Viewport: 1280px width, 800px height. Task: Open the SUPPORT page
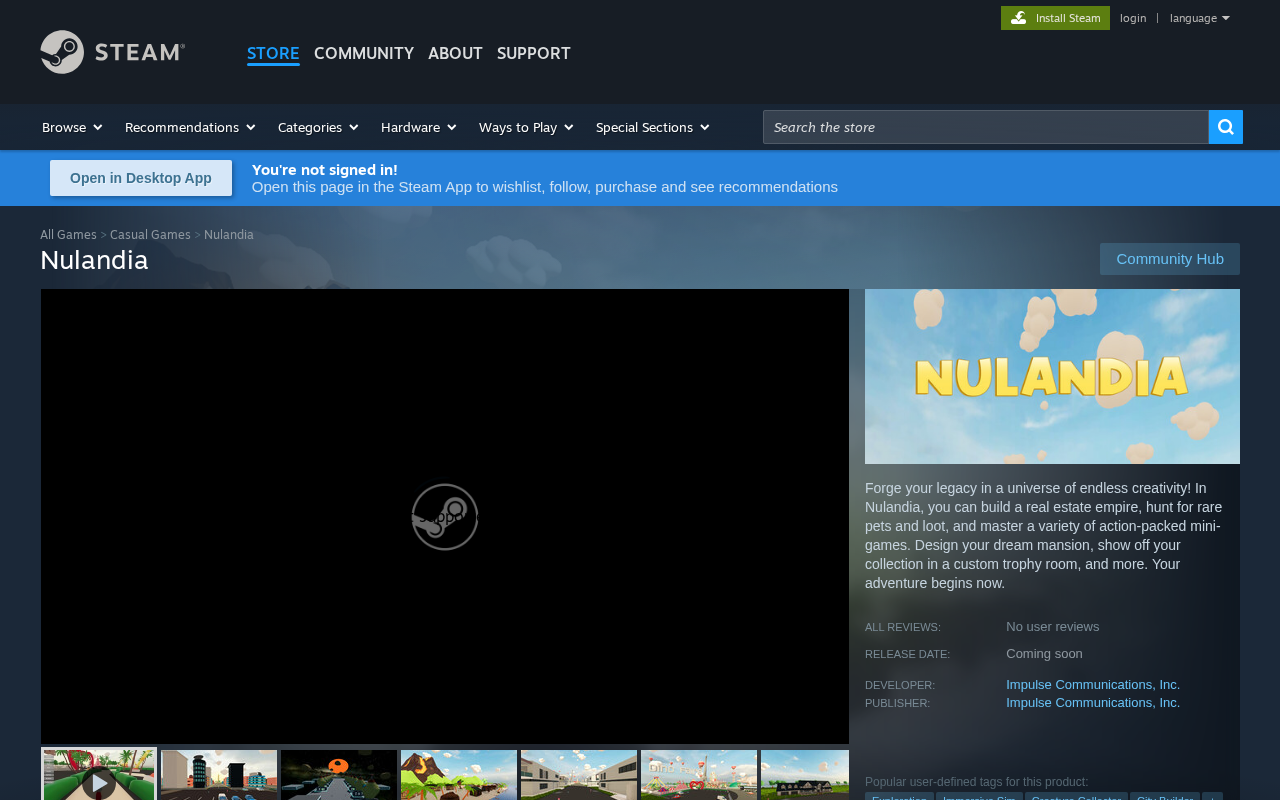coord(534,51)
